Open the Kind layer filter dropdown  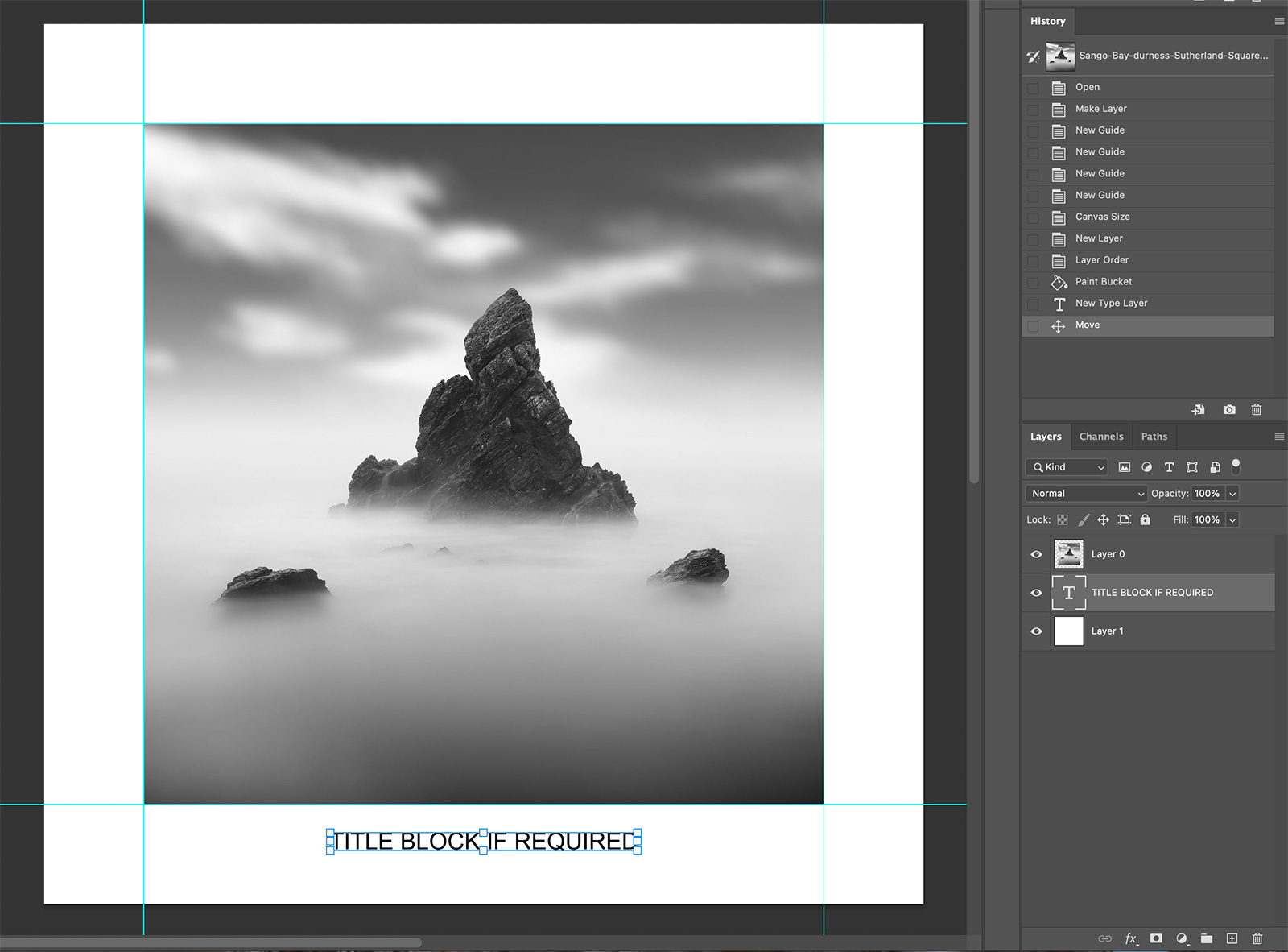tap(1067, 467)
